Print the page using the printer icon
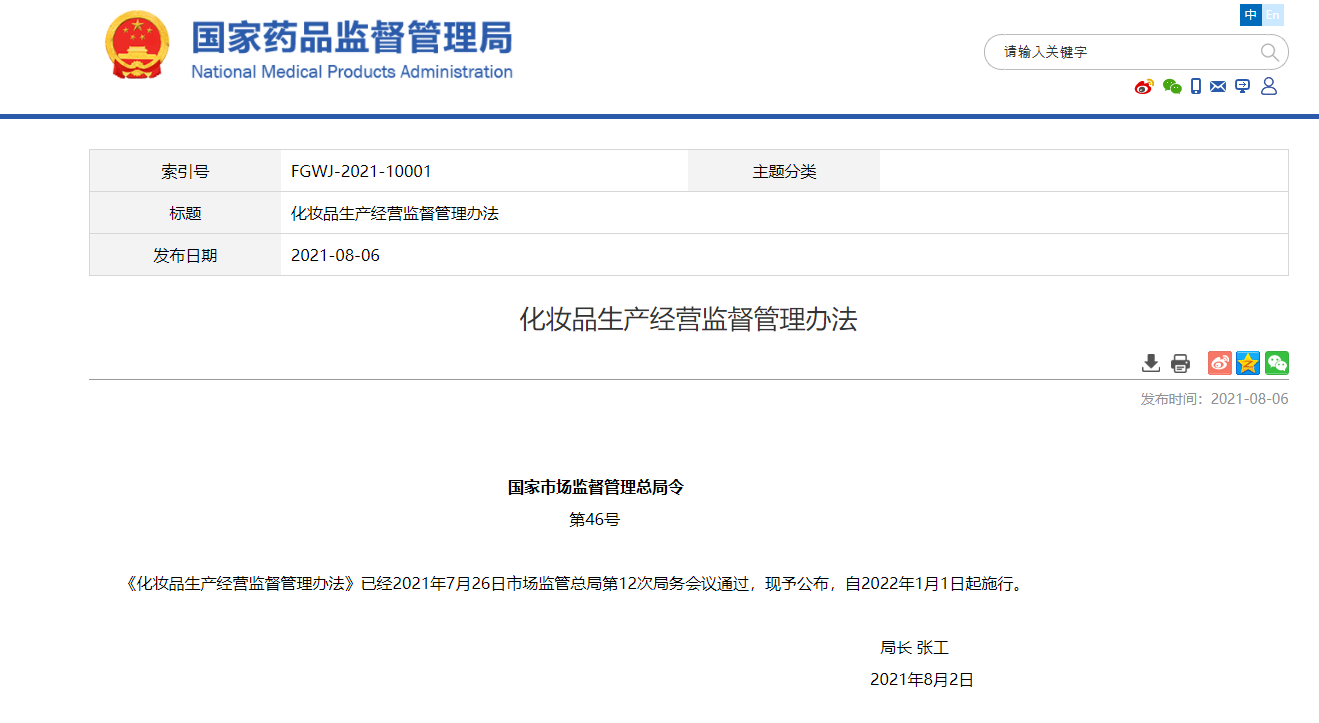This screenshot has height=723, width=1319. [x=1180, y=363]
